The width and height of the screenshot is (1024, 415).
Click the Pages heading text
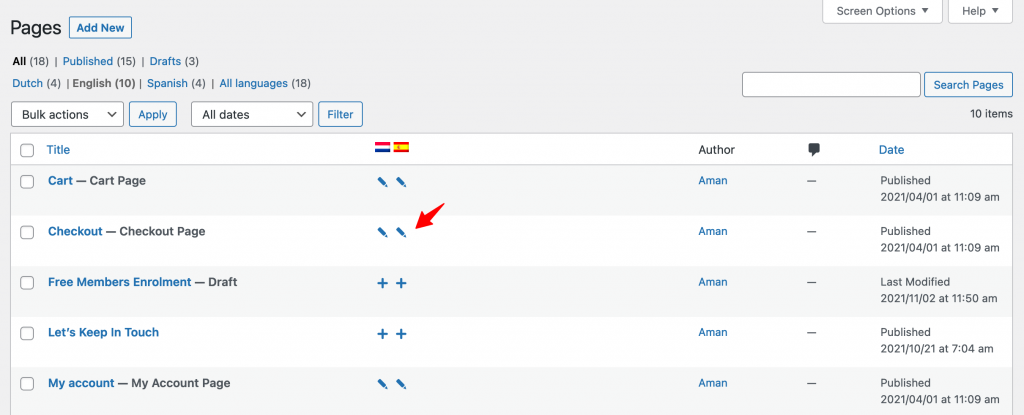pos(36,28)
